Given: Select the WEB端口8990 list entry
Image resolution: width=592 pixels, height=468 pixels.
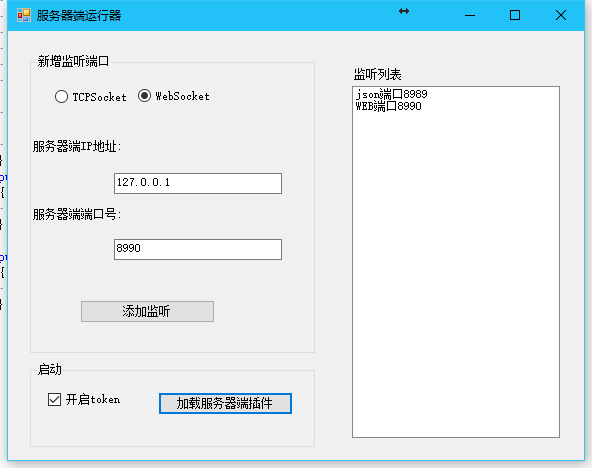Looking at the screenshot, I should pos(388,106).
